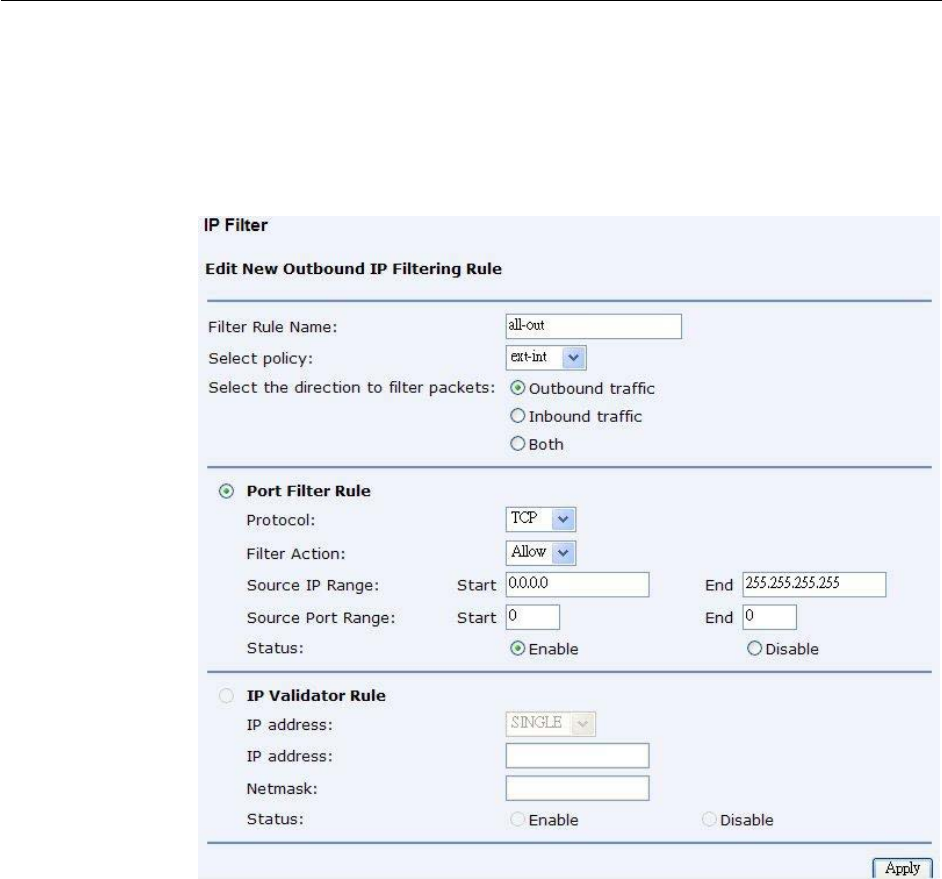Click the 'Protocol:' label
Image resolution: width=942 pixels, height=879 pixels.
(281, 520)
